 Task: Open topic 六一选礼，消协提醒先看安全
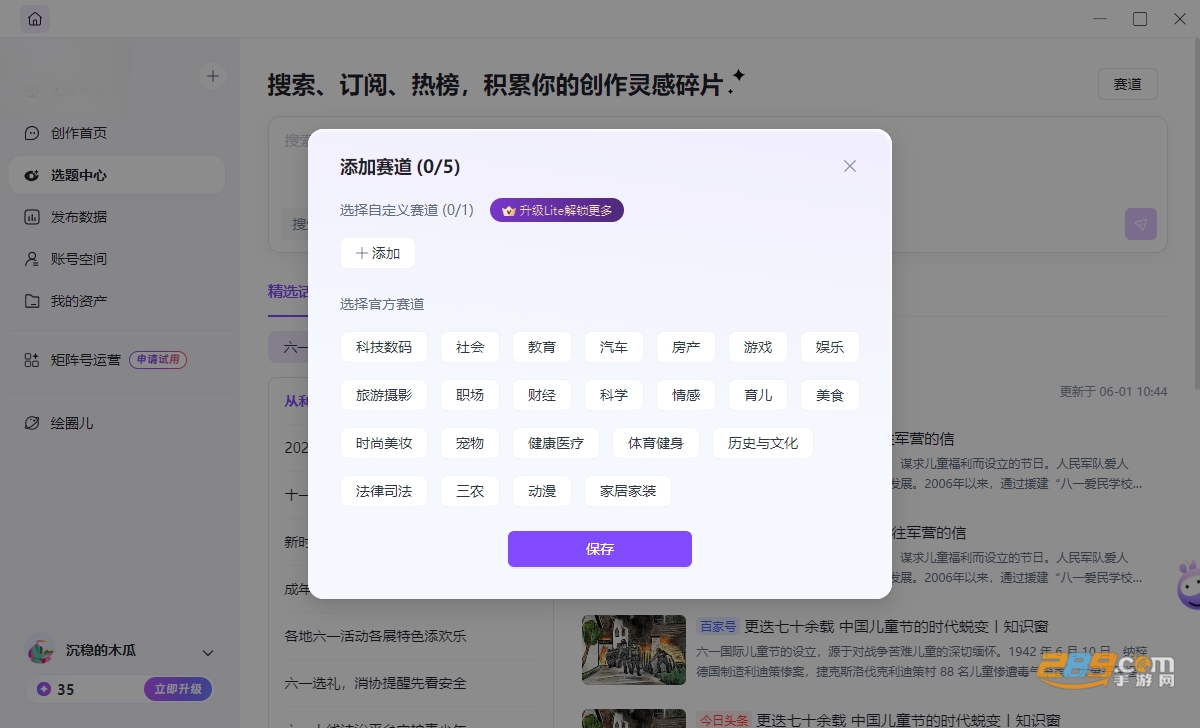pyautogui.click(x=375, y=684)
